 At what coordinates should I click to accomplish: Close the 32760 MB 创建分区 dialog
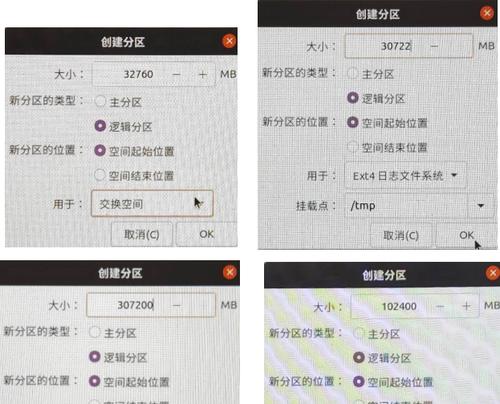(229, 41)
